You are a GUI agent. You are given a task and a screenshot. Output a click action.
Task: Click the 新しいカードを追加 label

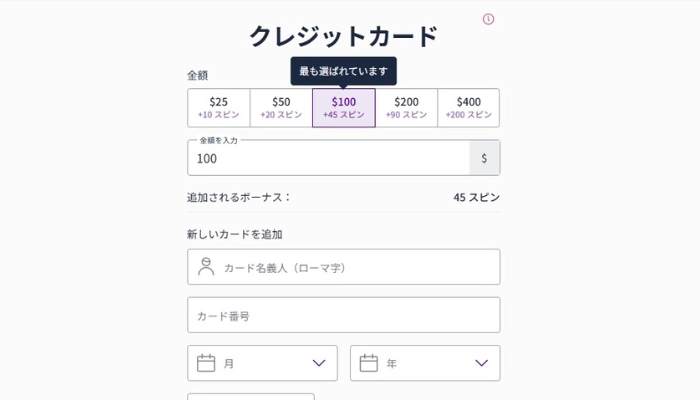235,234
